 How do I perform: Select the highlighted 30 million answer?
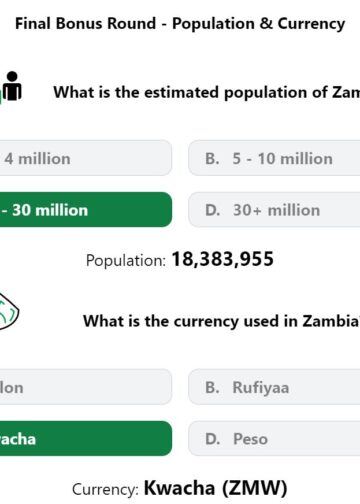point(86,210)
